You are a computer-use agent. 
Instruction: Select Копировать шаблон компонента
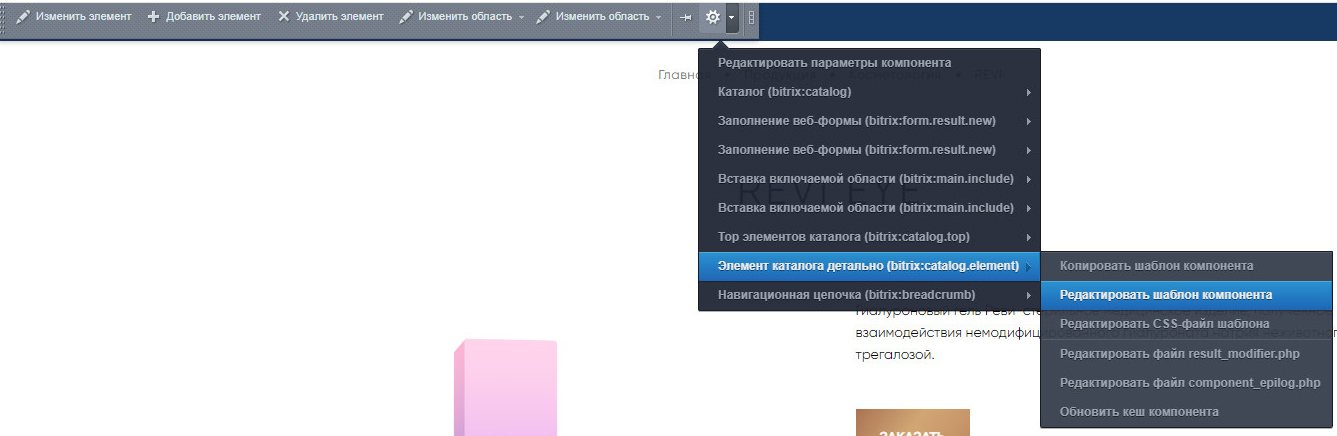pyautogui.click(x=1156, y=266)
